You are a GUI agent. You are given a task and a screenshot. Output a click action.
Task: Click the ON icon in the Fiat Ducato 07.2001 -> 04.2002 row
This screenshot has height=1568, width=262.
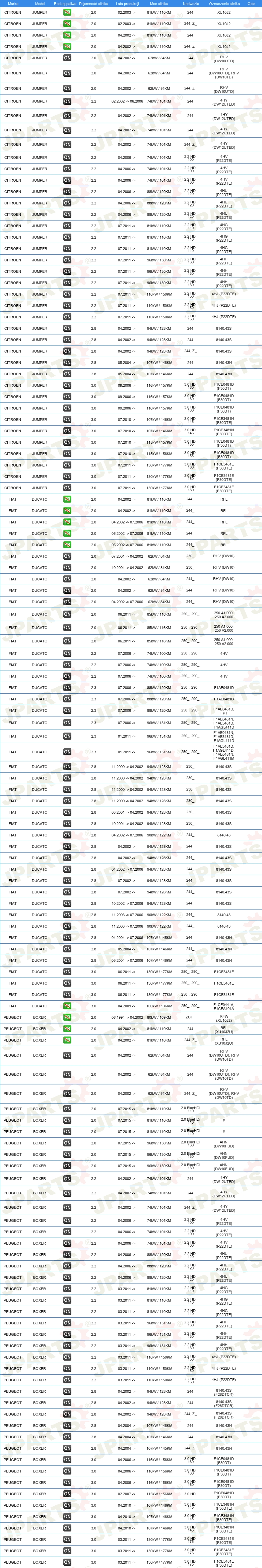(x=67, y=556)
